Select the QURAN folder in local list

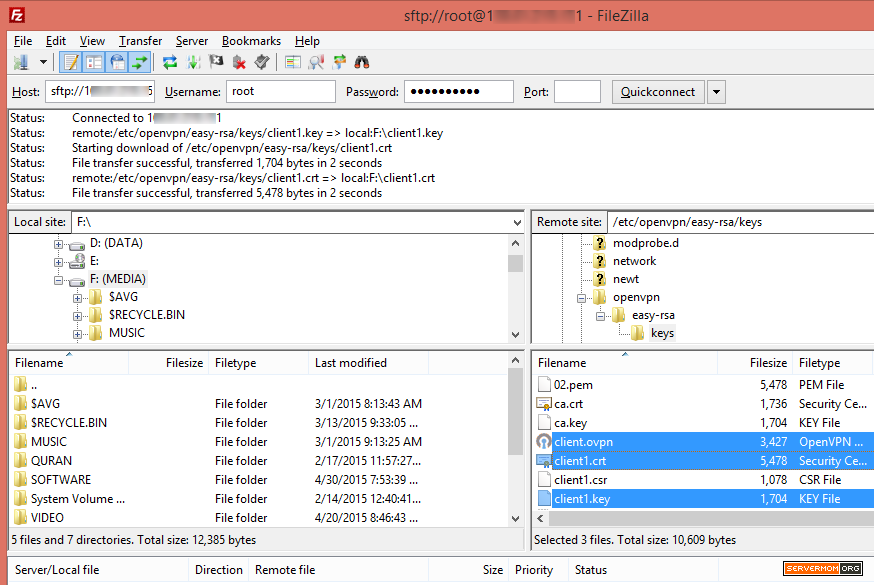click(x=51, y=461)
